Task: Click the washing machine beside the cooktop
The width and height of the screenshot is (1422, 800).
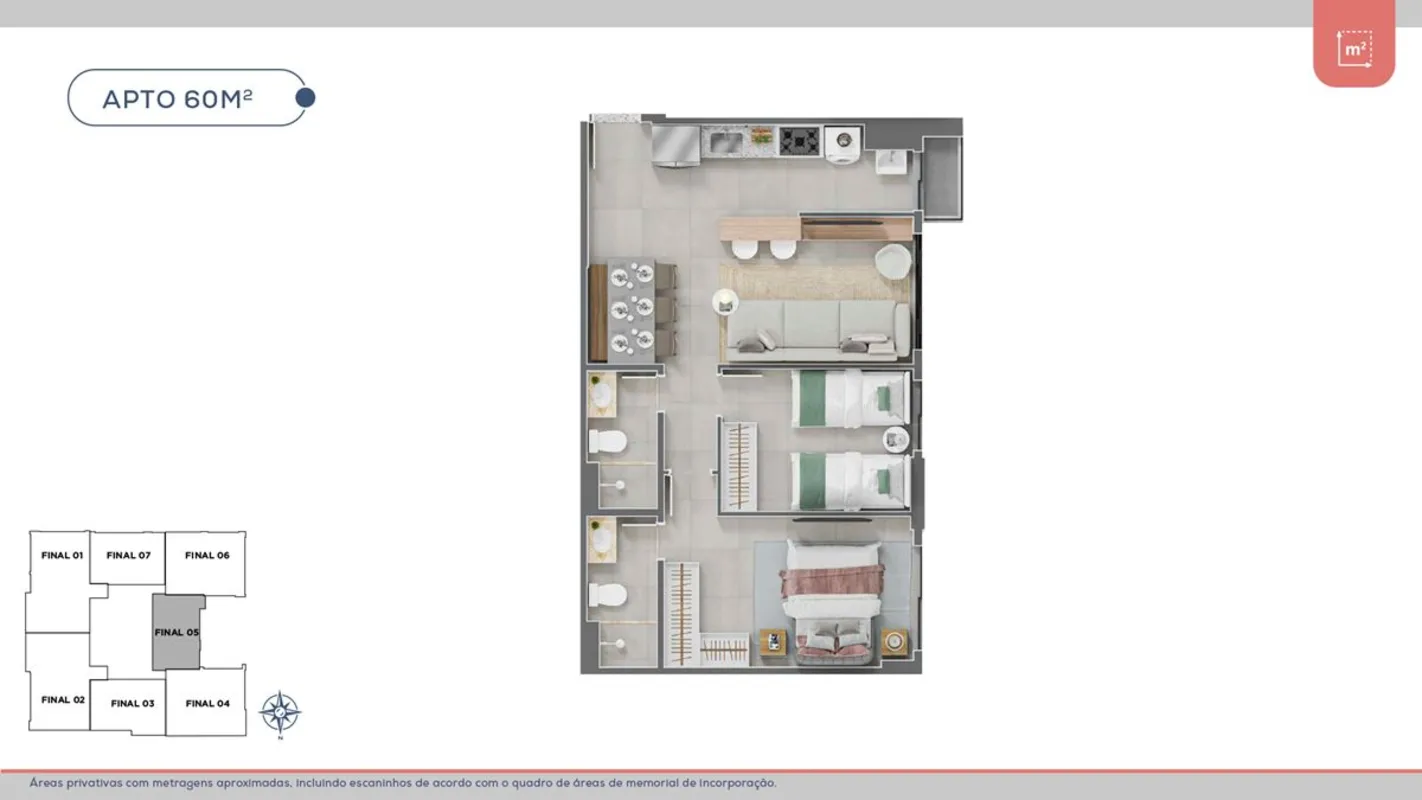Action: pos(843,142)
